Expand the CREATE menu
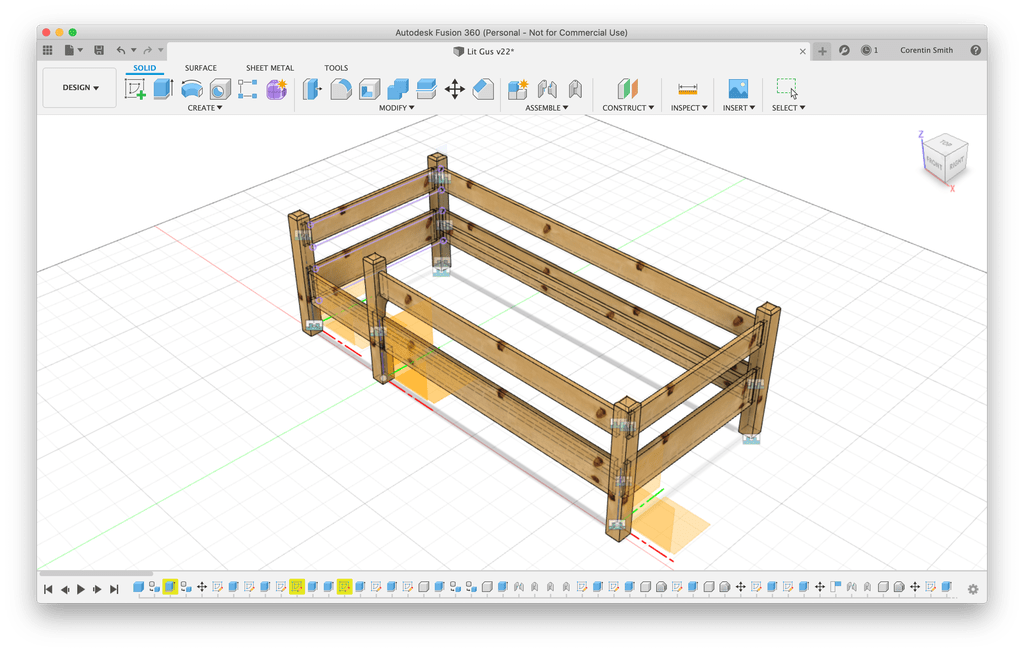This screenshot has height=652, width=1024. pos(205,108)
